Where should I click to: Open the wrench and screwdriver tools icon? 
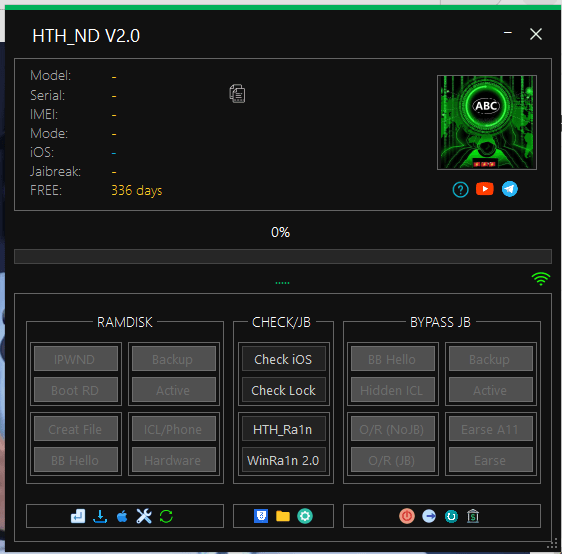coord(144,516)
